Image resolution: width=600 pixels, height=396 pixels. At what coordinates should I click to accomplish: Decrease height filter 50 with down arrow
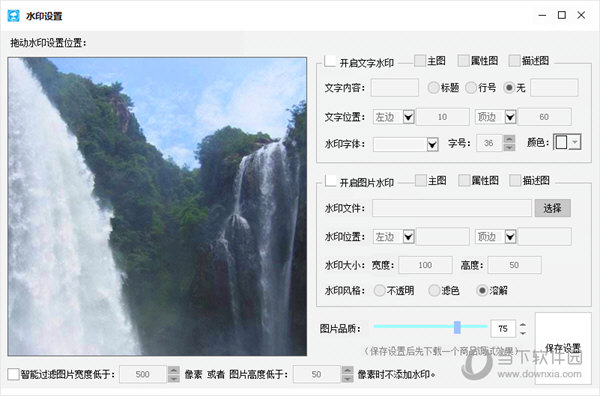pyautogui.click(x=347, y=378)
